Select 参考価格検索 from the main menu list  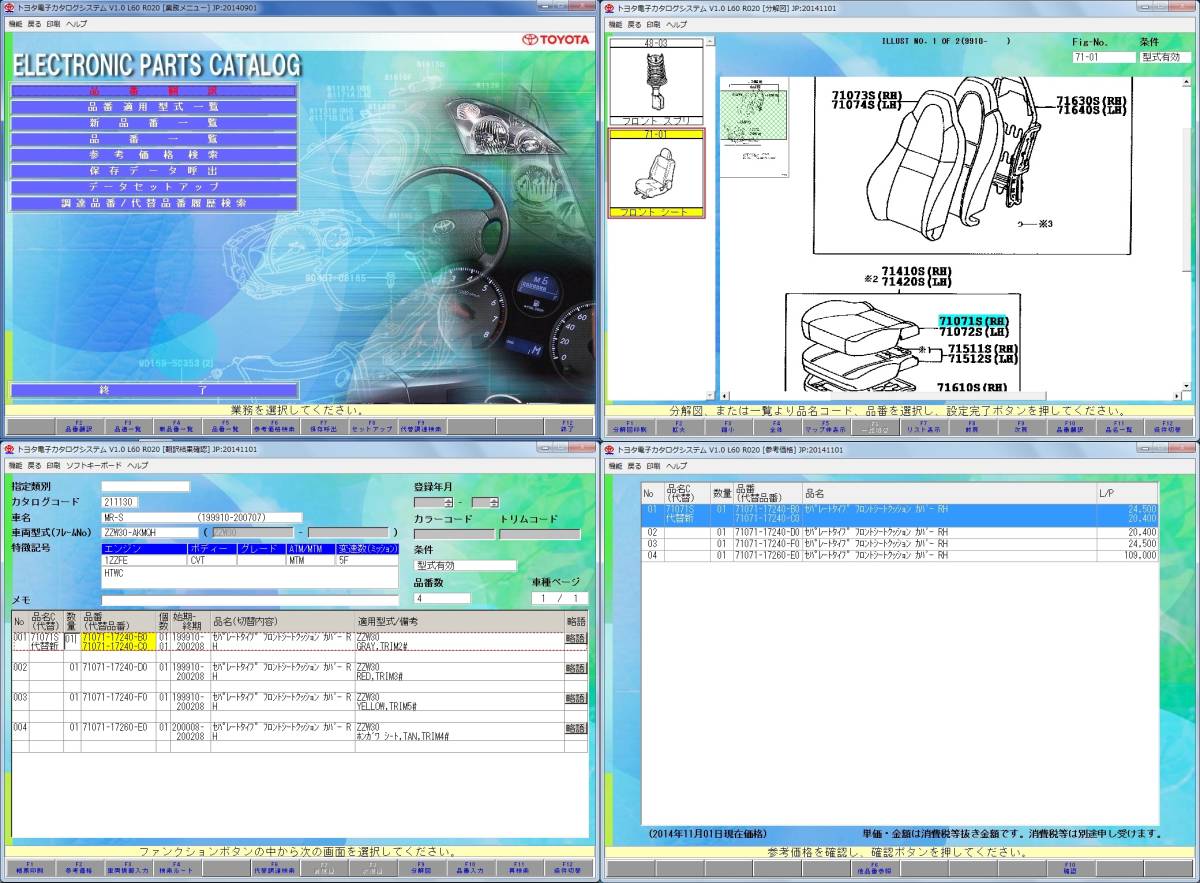[154, 155]
